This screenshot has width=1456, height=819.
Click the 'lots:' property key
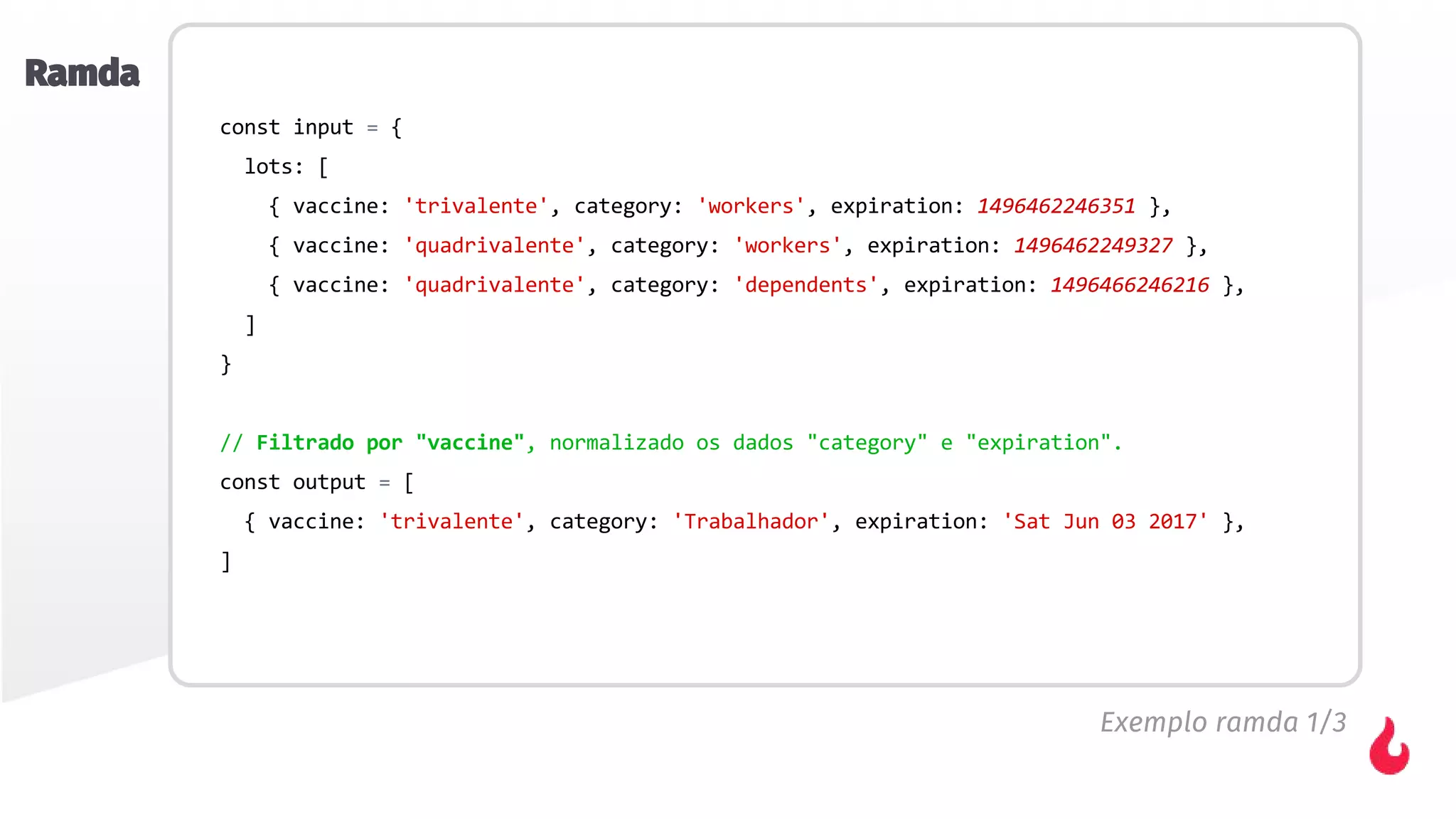pos(274,166)
